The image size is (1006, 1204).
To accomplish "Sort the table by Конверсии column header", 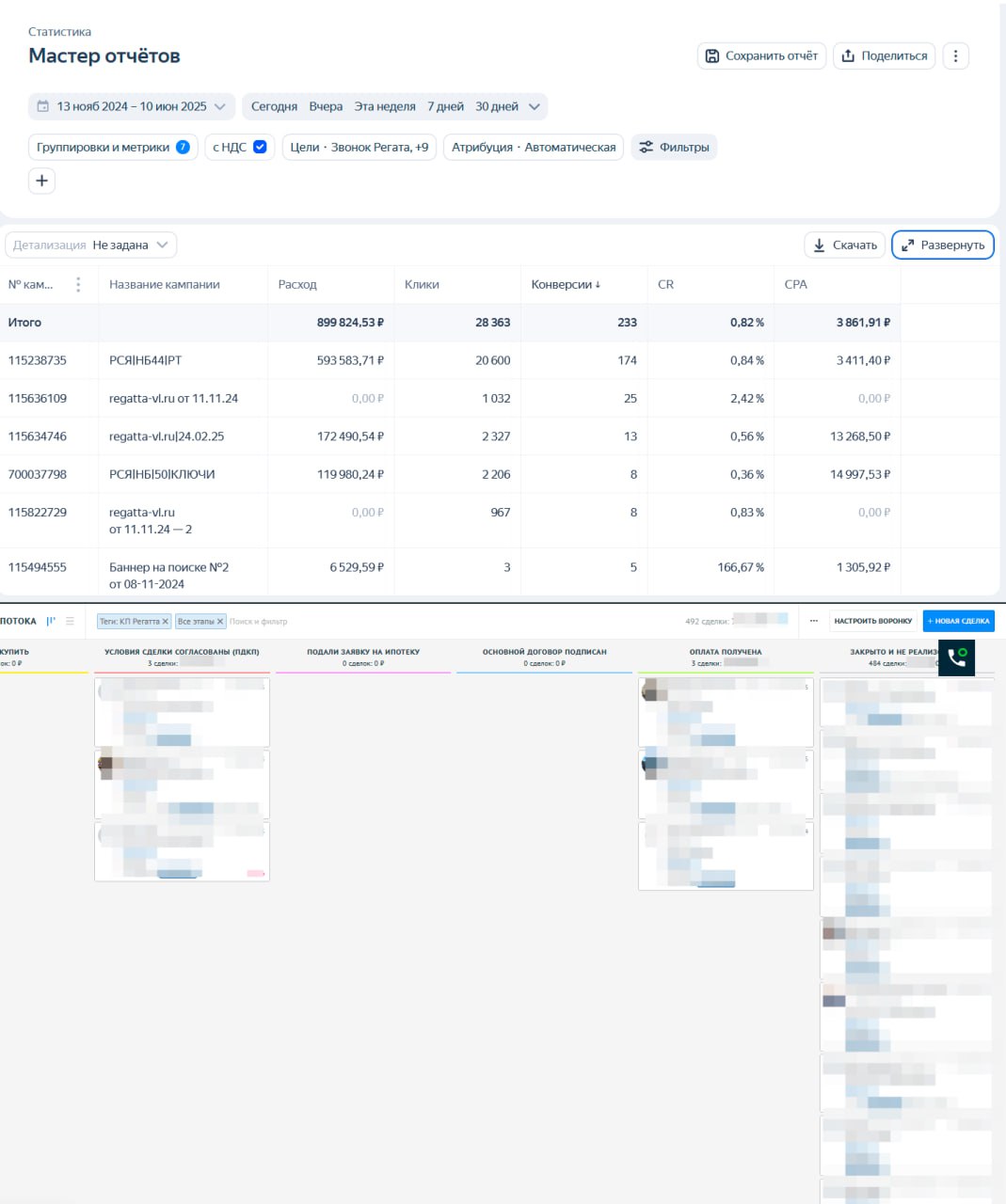I will [x=565, y=285].
